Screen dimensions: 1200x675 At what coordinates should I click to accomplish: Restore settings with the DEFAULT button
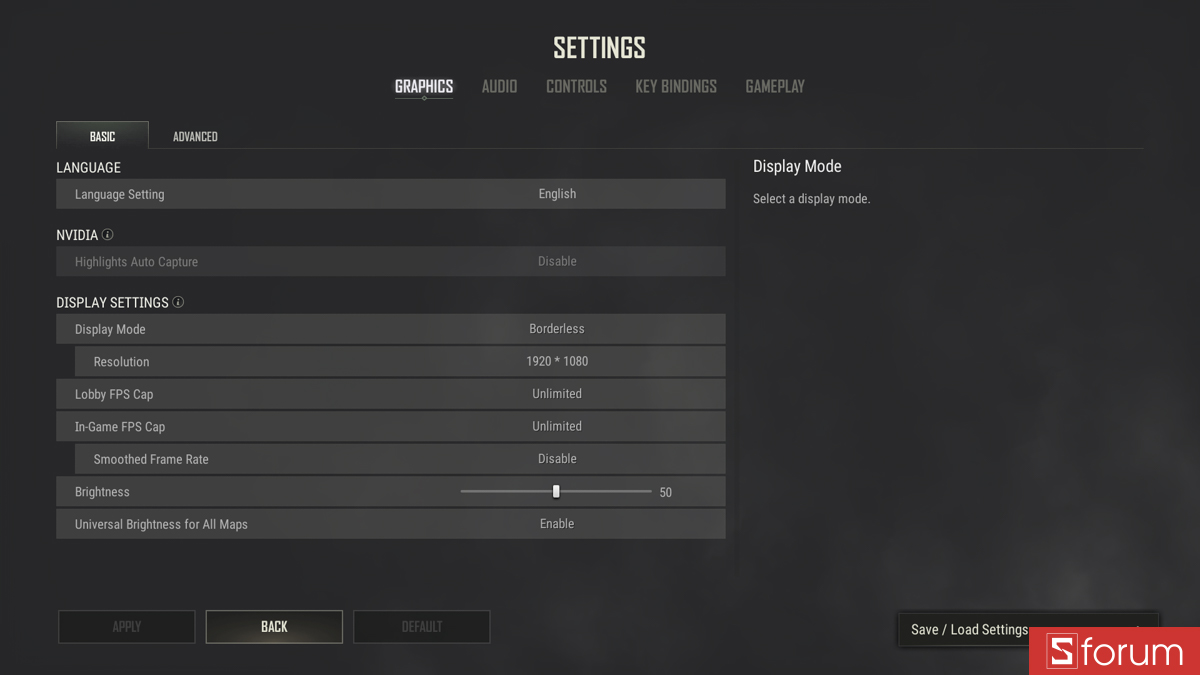421,626
